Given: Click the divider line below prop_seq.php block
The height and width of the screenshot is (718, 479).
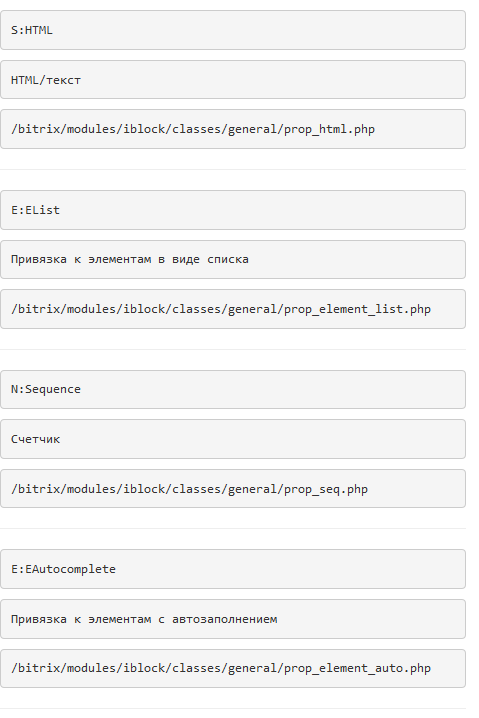Looking at the screenshot, I should click(x=233, y=528).
